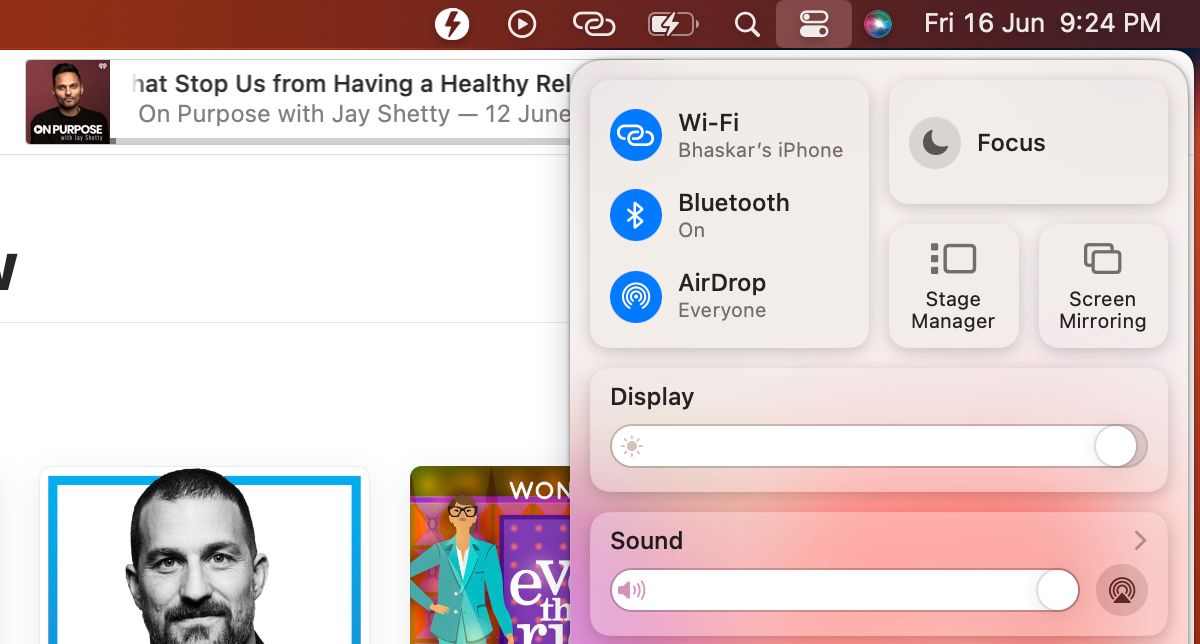The height and width of the screenshot is (644, 1200).
Task: Click the AirPlay audio output icon in Sound
Action: [1121, 589]
